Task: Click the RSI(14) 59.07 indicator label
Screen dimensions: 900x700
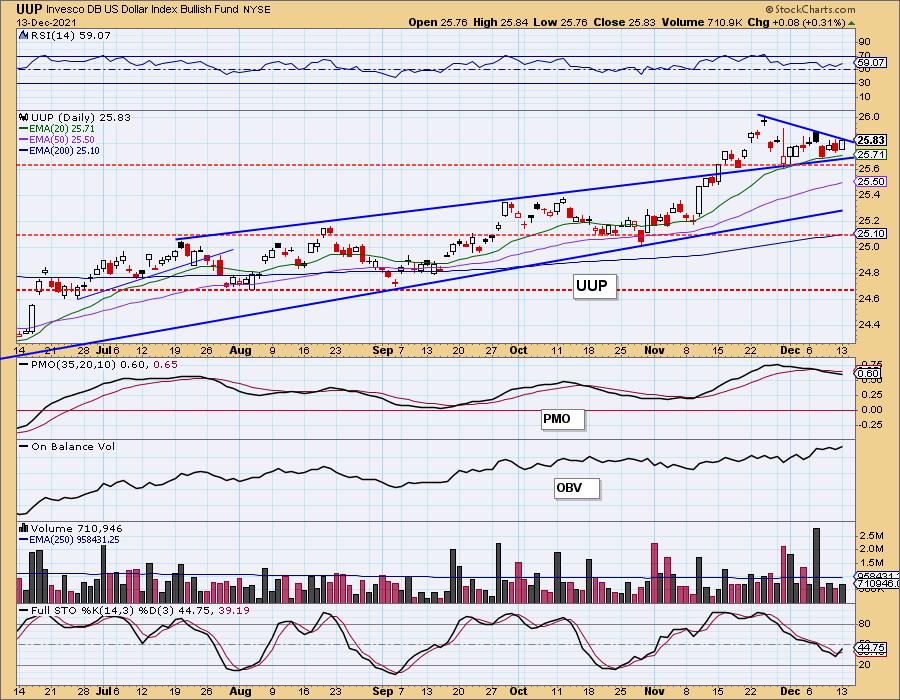Action: coord(70,35)
